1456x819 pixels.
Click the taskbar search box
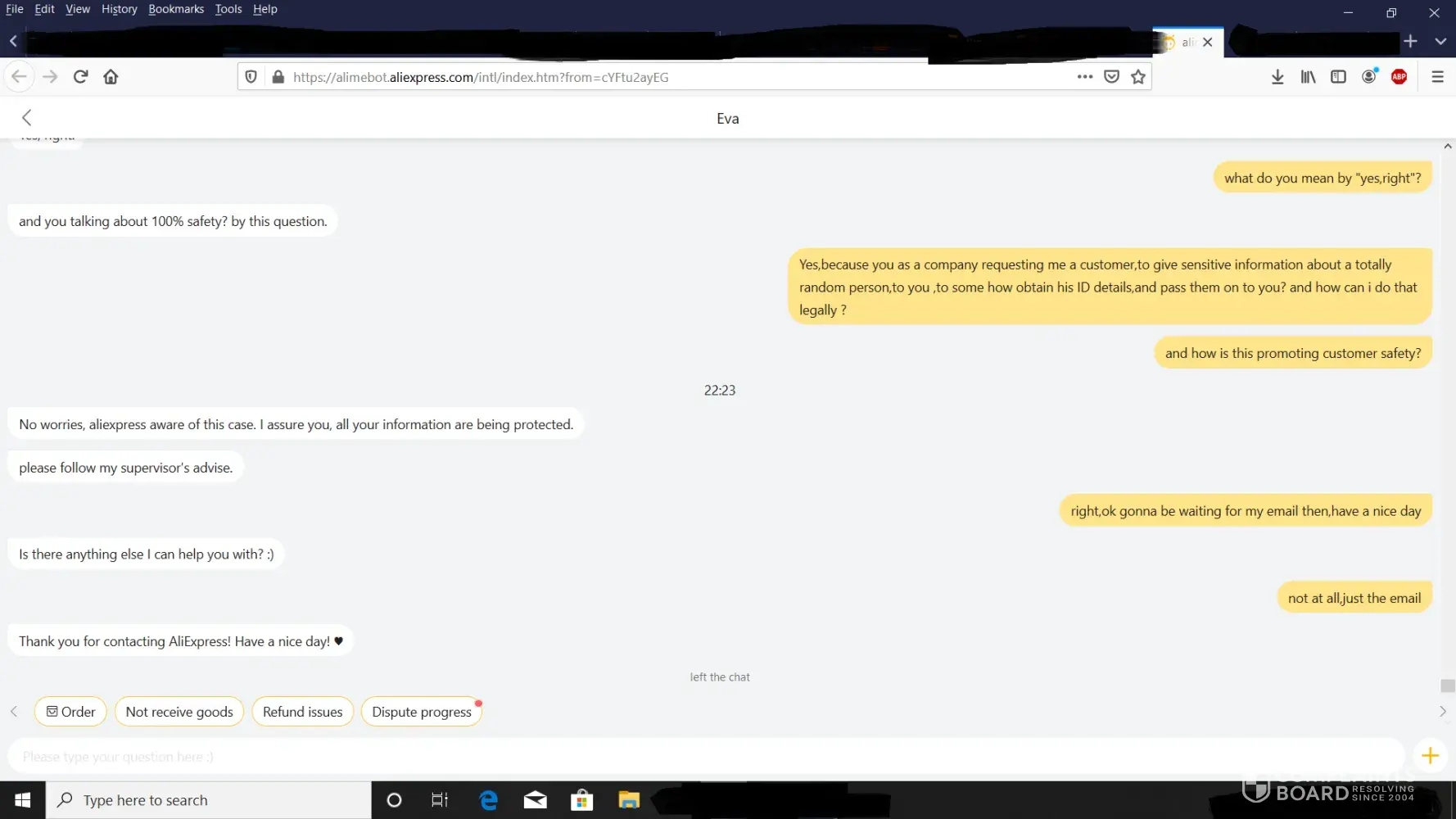pyautogui.click(x=209, y=800)
